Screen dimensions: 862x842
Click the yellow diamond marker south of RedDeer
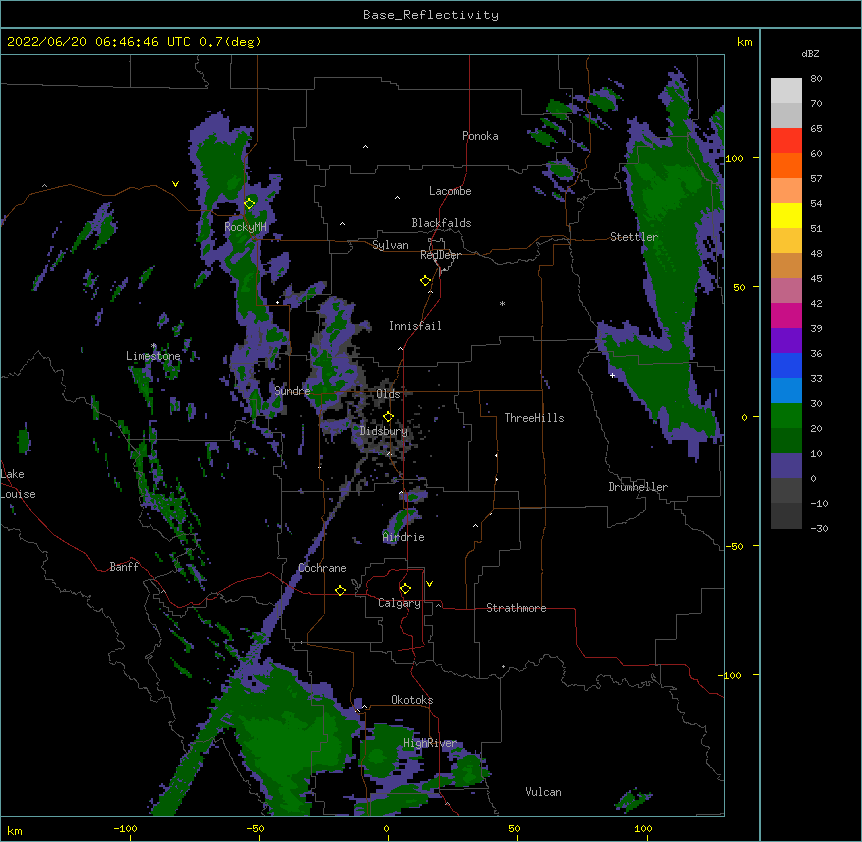(x=425, y=281)
